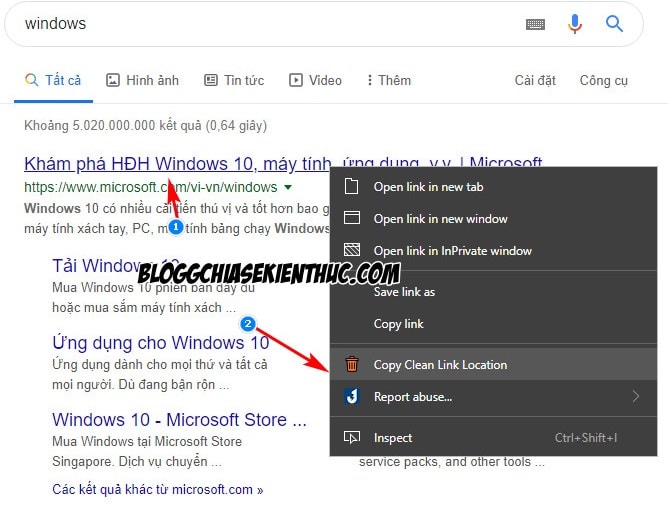Click the play icon beside Video
This screenshot has width=668, height=509.
(296, 80)
